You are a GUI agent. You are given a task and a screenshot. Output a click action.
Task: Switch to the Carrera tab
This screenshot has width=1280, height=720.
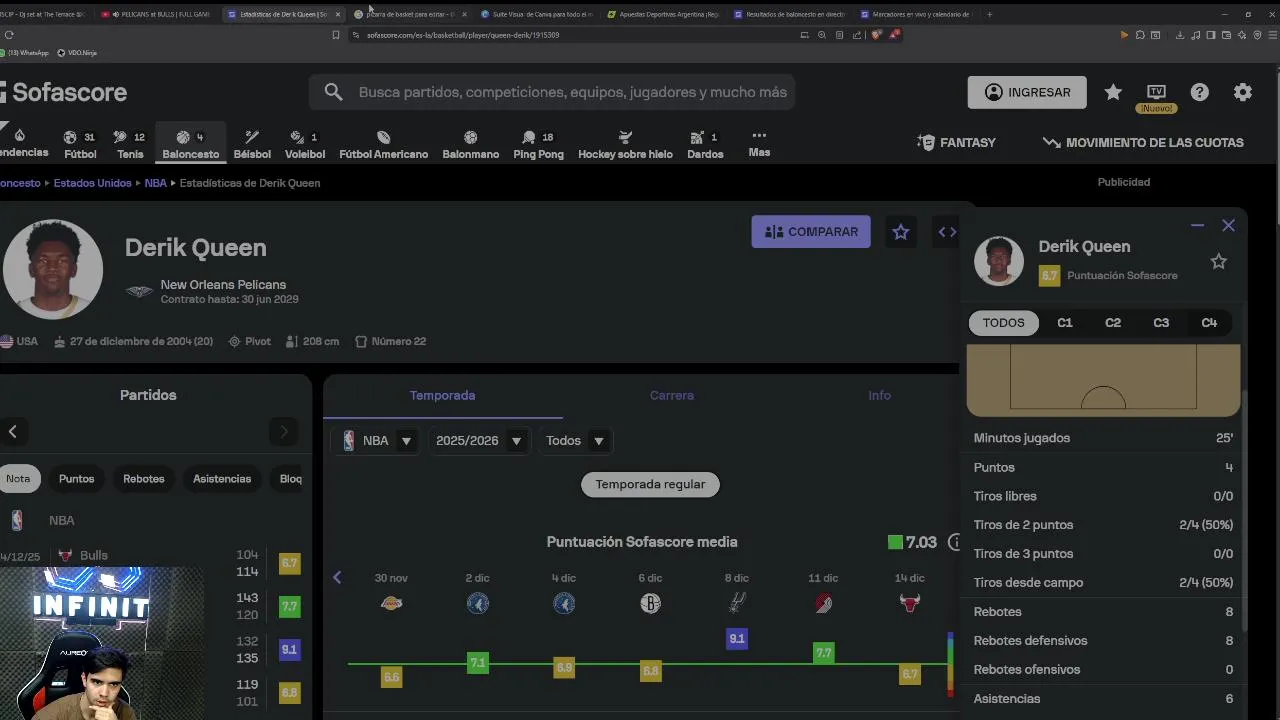[x=672, y=396]
